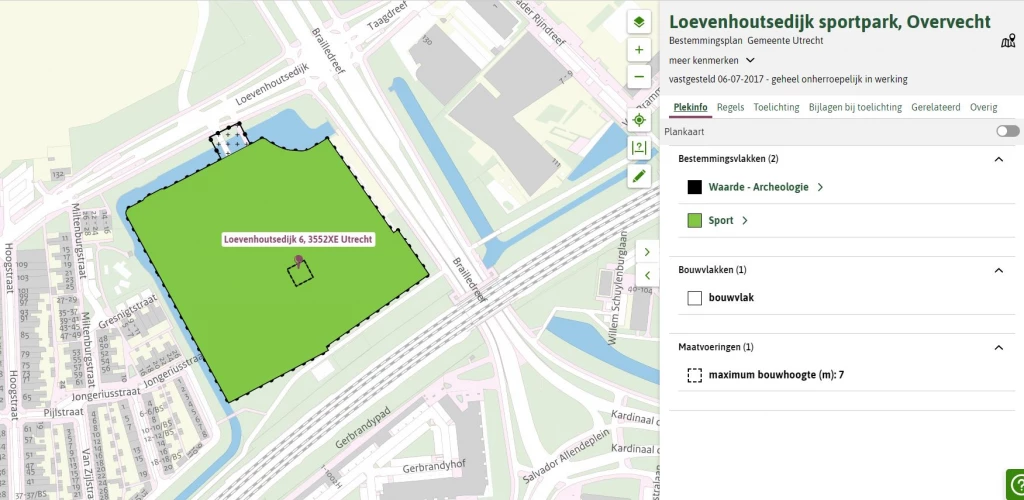Open the map legend help icon
1024x500 pixels.
[640, 148]
